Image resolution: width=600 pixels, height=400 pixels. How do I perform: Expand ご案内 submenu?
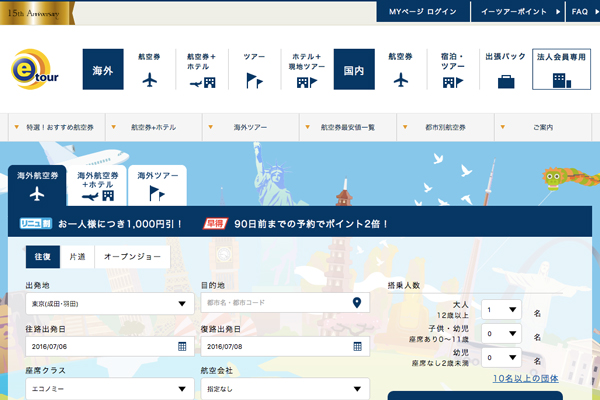click(x=543, y=127)
